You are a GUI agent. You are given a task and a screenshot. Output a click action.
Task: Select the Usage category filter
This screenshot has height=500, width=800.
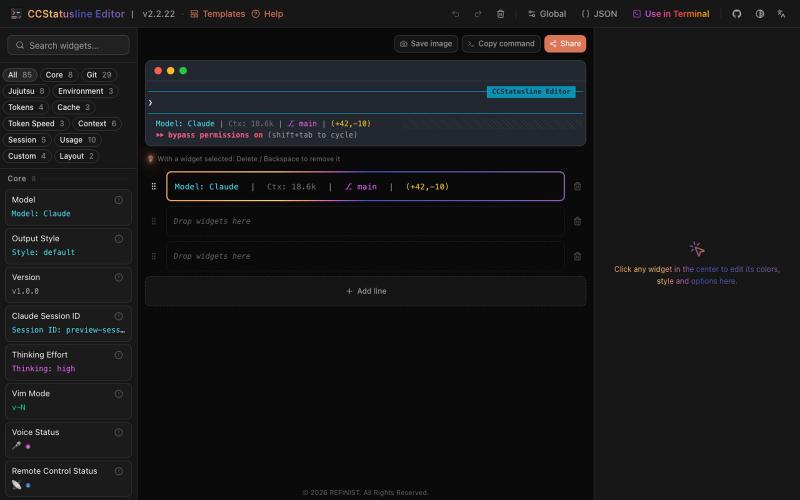[78, 140]
